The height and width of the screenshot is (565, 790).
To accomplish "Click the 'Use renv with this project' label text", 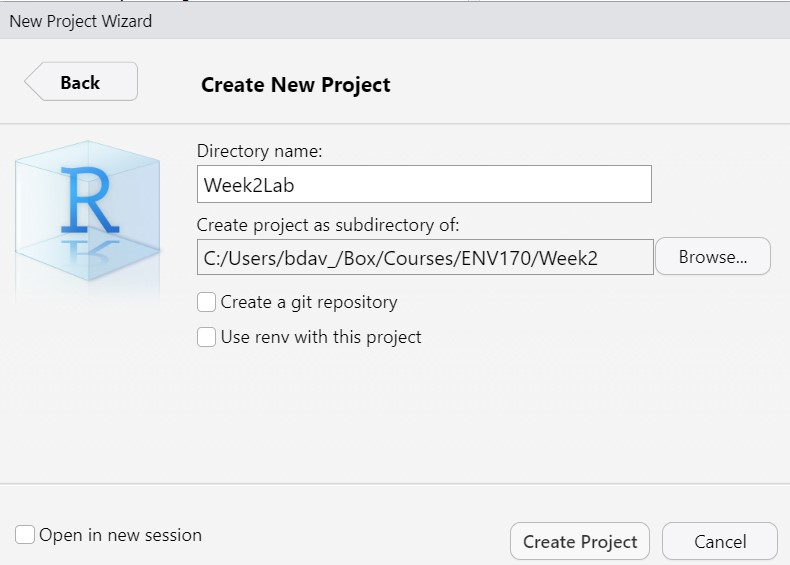I will click(x=321, y=337).
